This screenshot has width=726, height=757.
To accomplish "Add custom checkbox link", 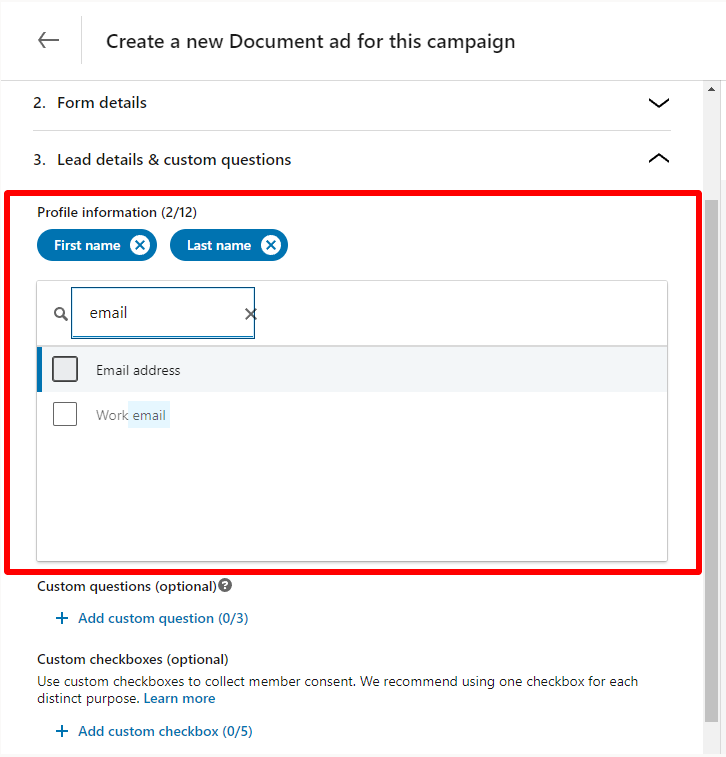I will tap(165, 731).
